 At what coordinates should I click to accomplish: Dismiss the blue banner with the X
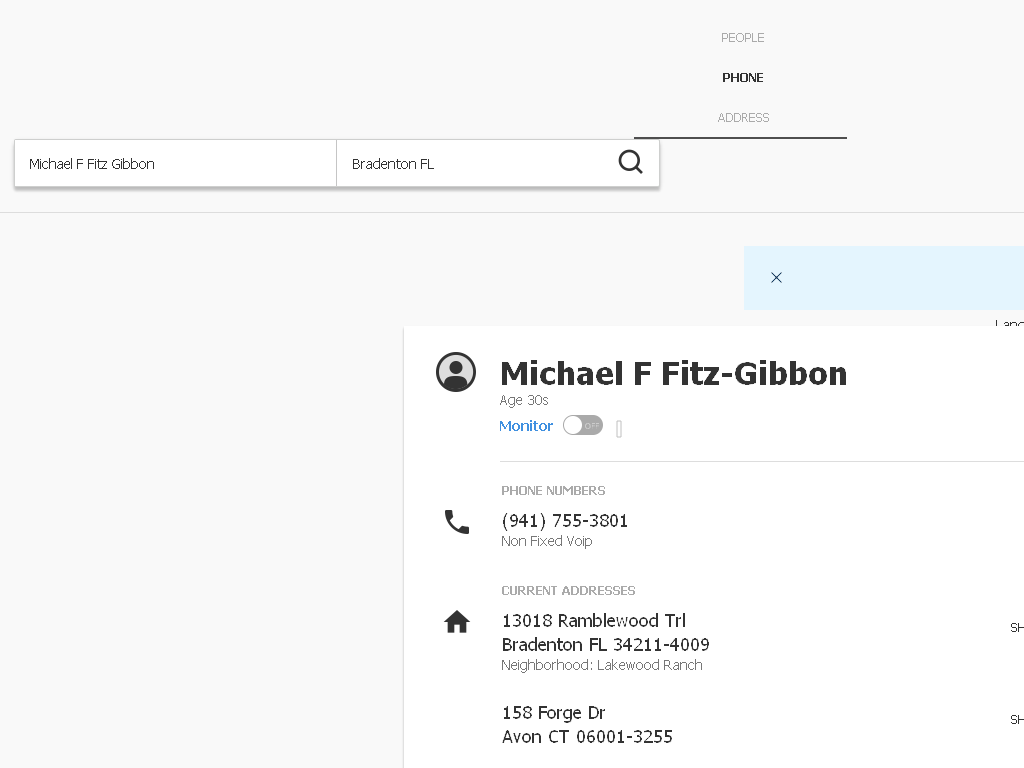(776, 278)
